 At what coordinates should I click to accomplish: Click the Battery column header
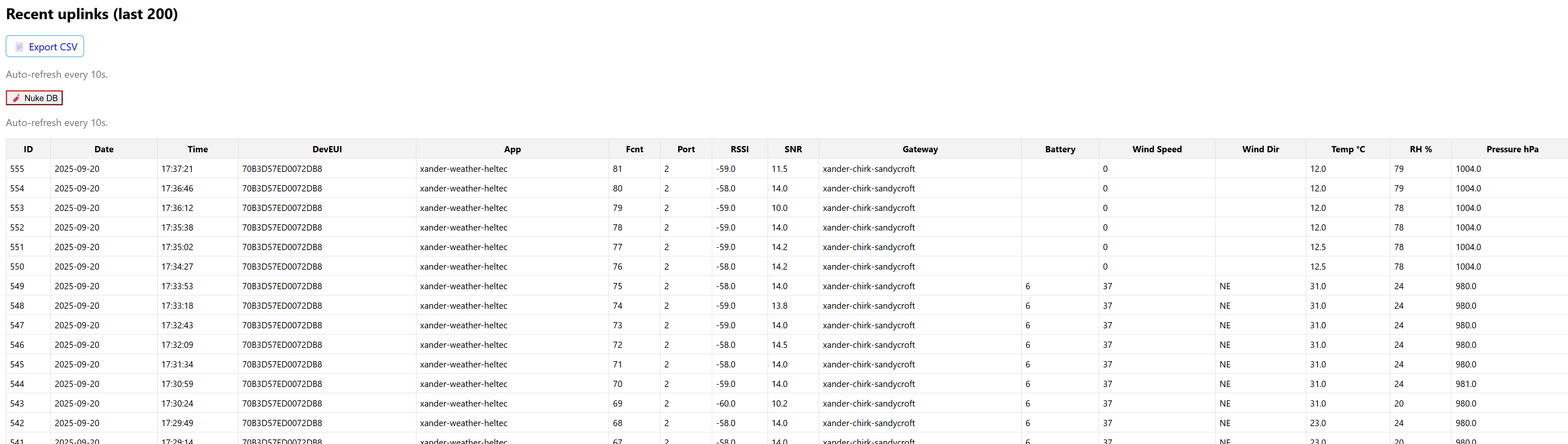[1060, 149]
